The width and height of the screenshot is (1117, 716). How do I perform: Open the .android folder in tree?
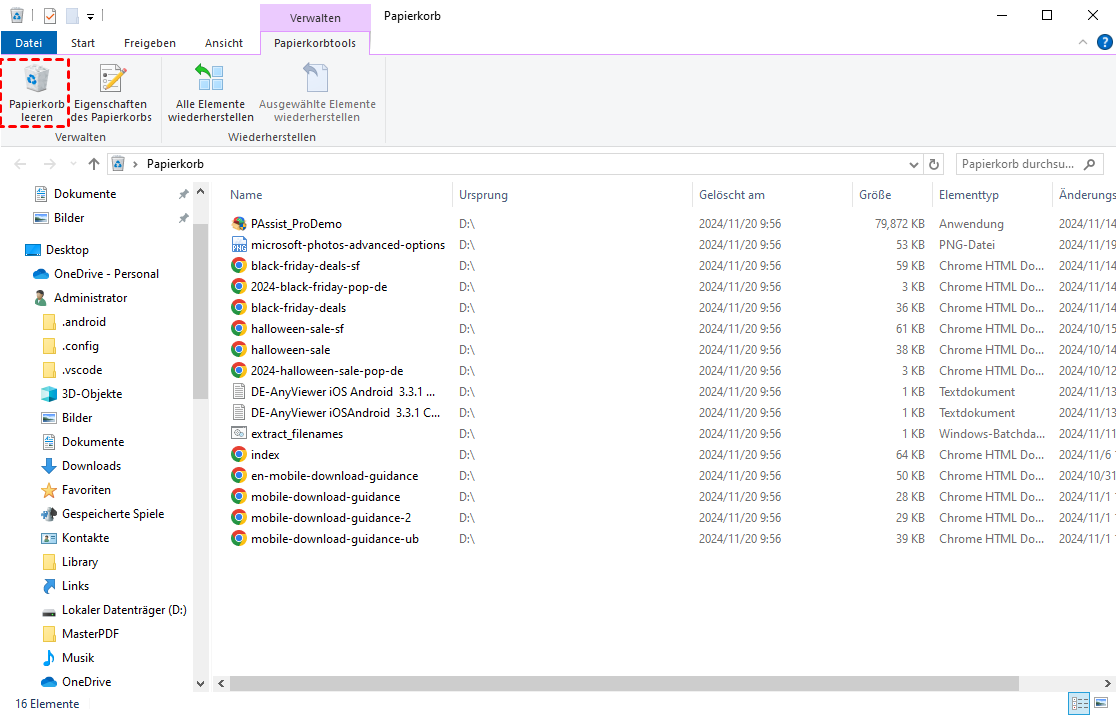[x=83, y=322]
